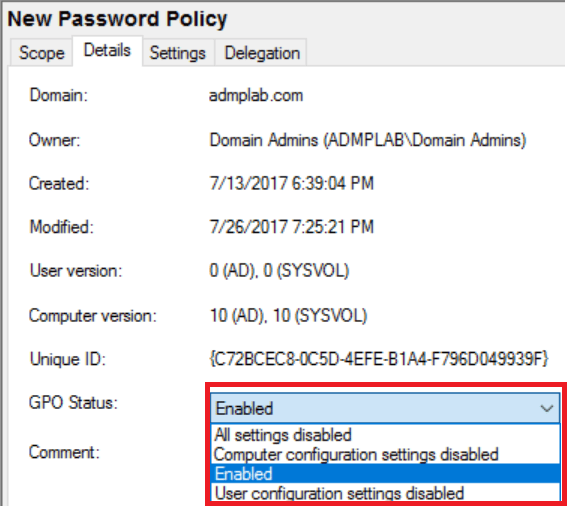Click the Computer version value text
The image size is (567, 506).
pyautogui.click(x=288, y=315)
